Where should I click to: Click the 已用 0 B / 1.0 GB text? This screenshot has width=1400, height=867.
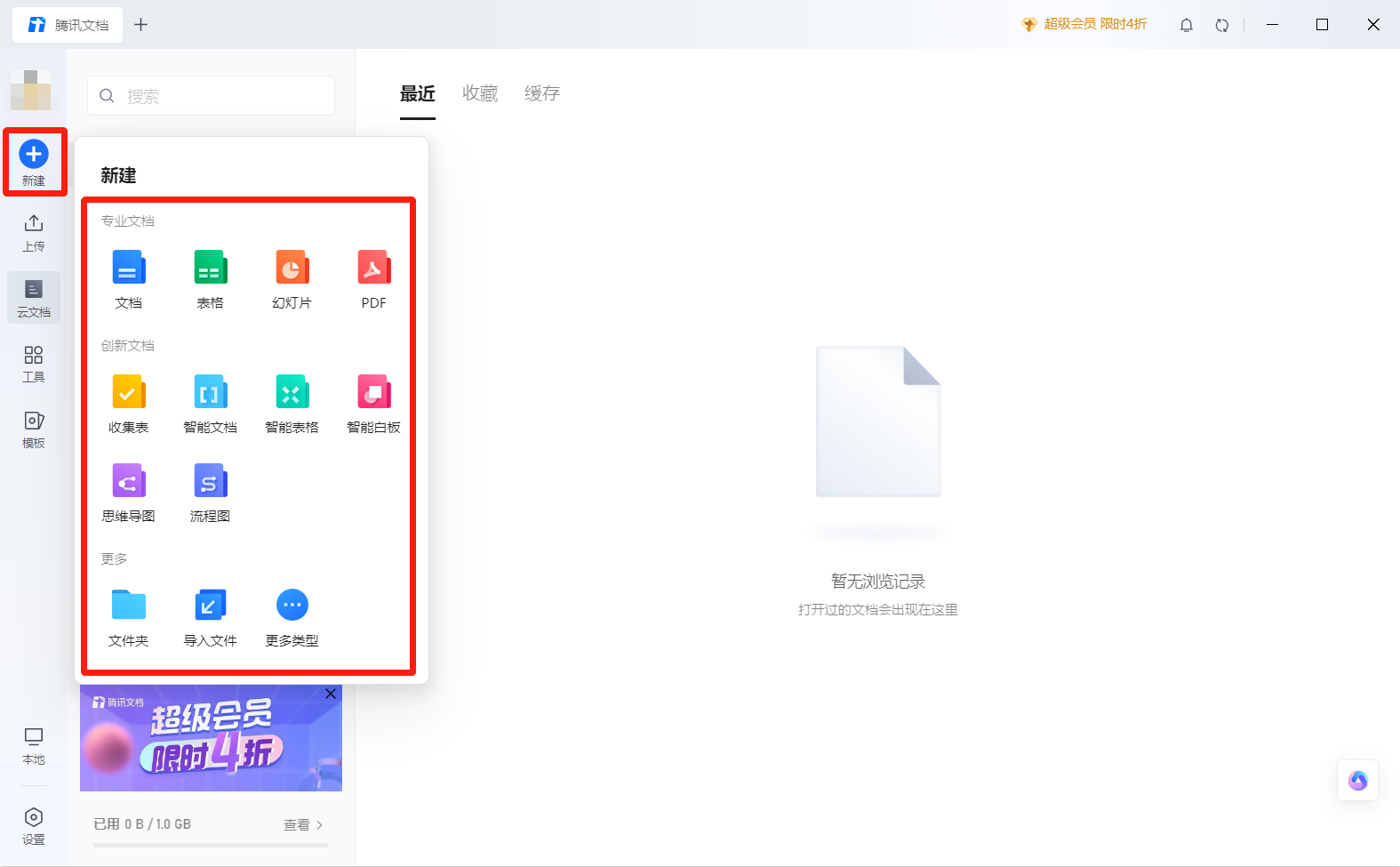click(142, 824)
